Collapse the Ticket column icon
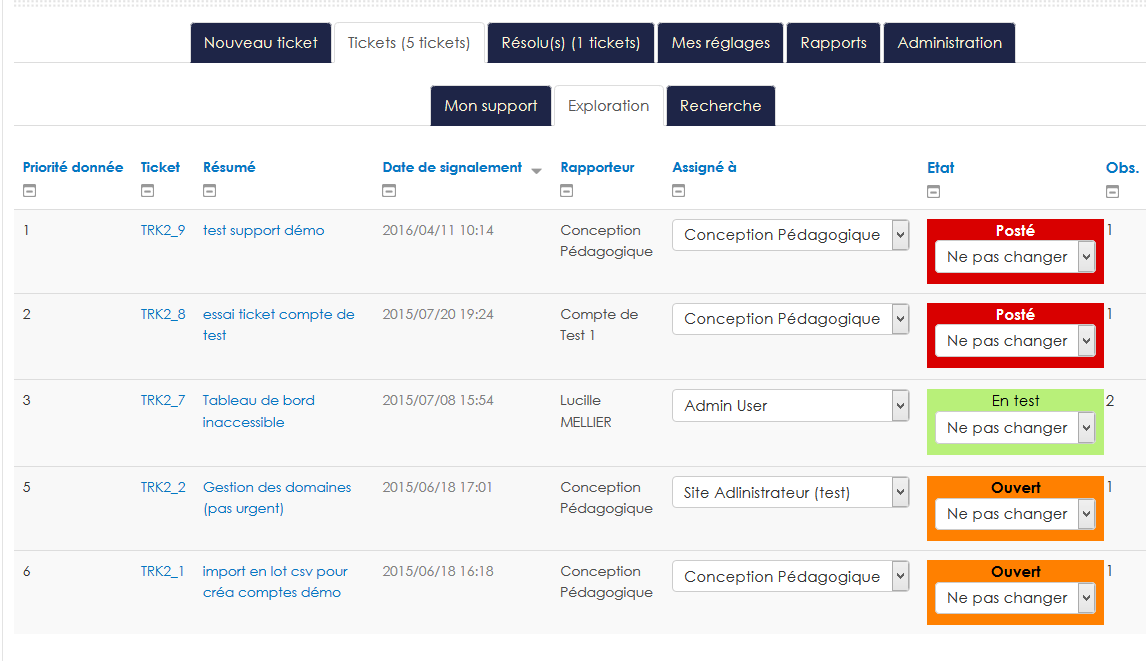 [x=147, y=191]
